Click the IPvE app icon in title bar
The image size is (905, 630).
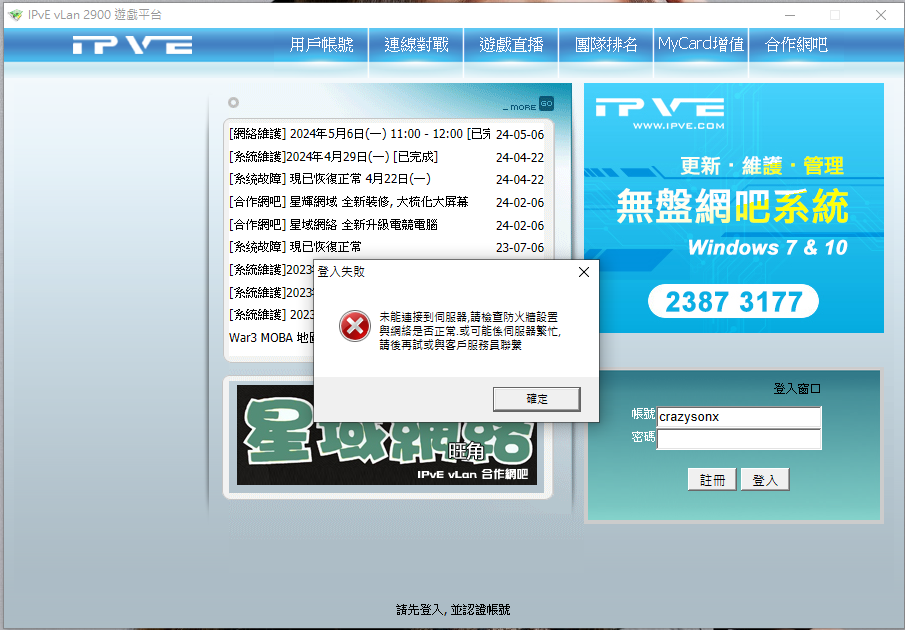[16, 15]
